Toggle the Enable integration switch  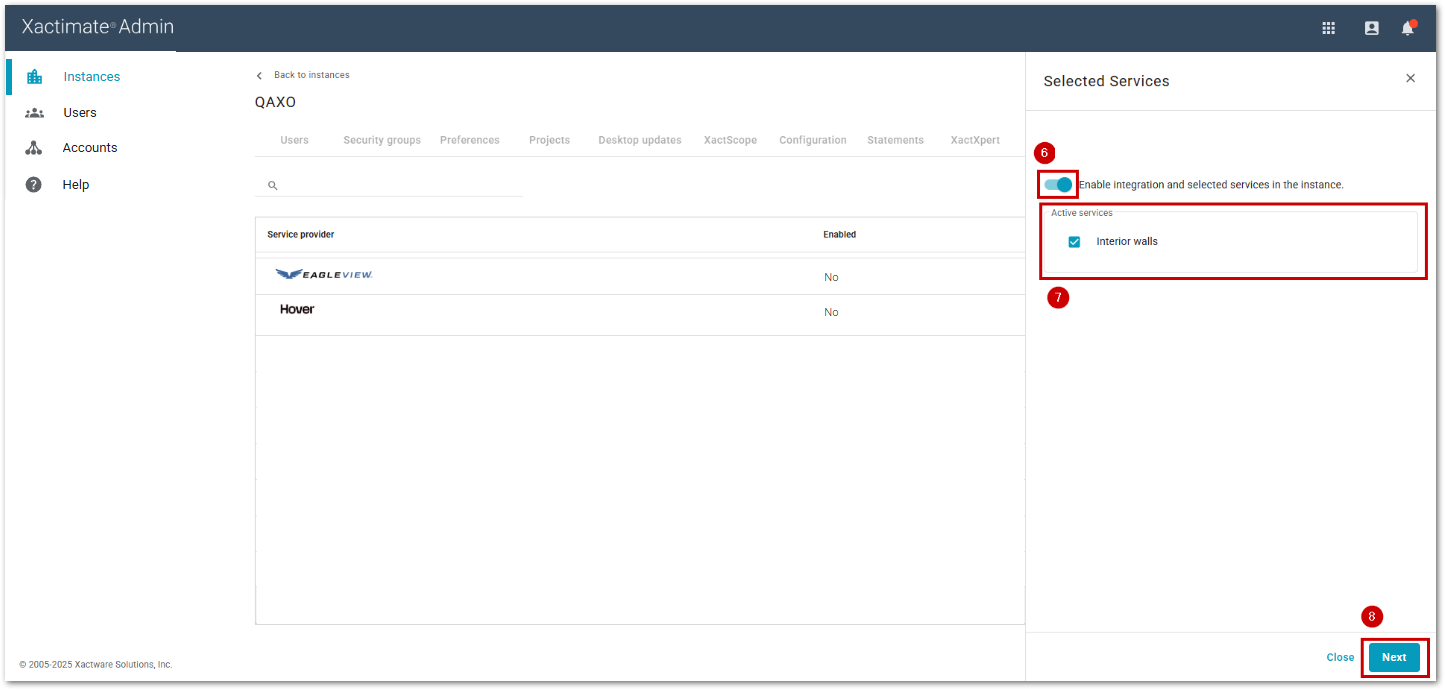[1058, 185]
